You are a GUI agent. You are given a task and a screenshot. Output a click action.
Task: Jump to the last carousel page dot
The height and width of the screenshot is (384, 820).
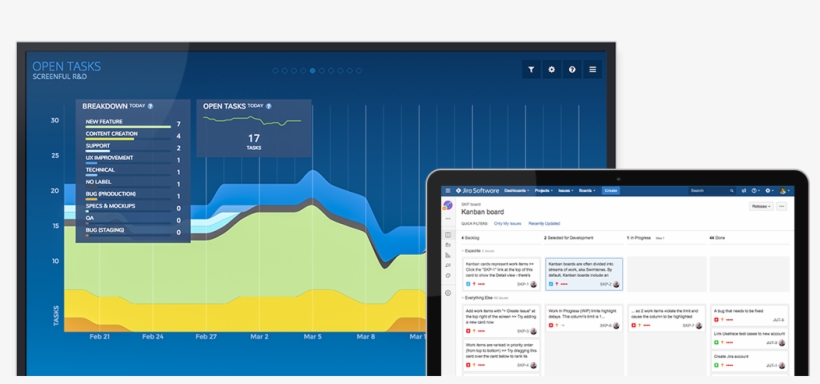[359, 71]
